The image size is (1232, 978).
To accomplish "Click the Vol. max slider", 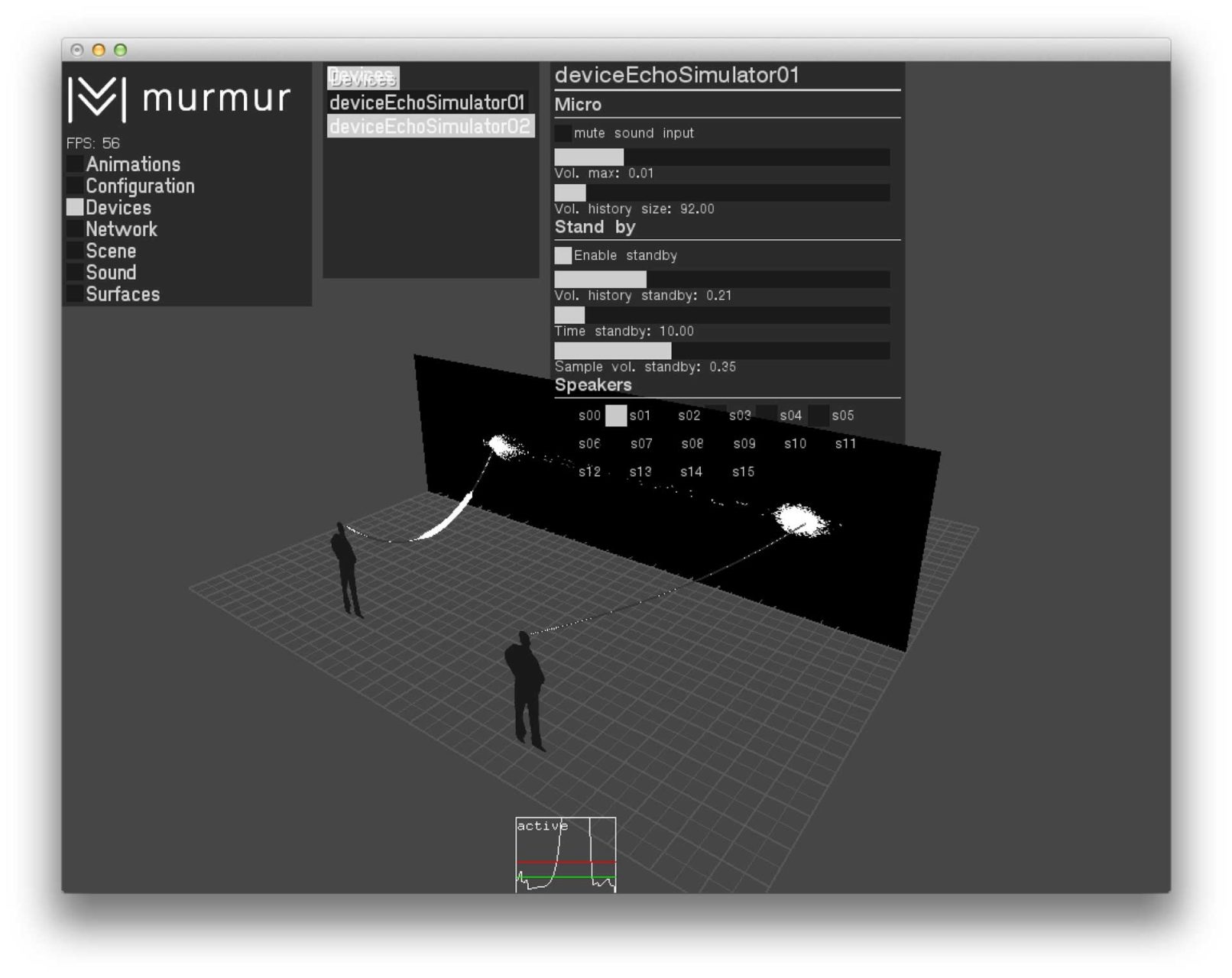I will pyautogui.click(x=721, y=157).
